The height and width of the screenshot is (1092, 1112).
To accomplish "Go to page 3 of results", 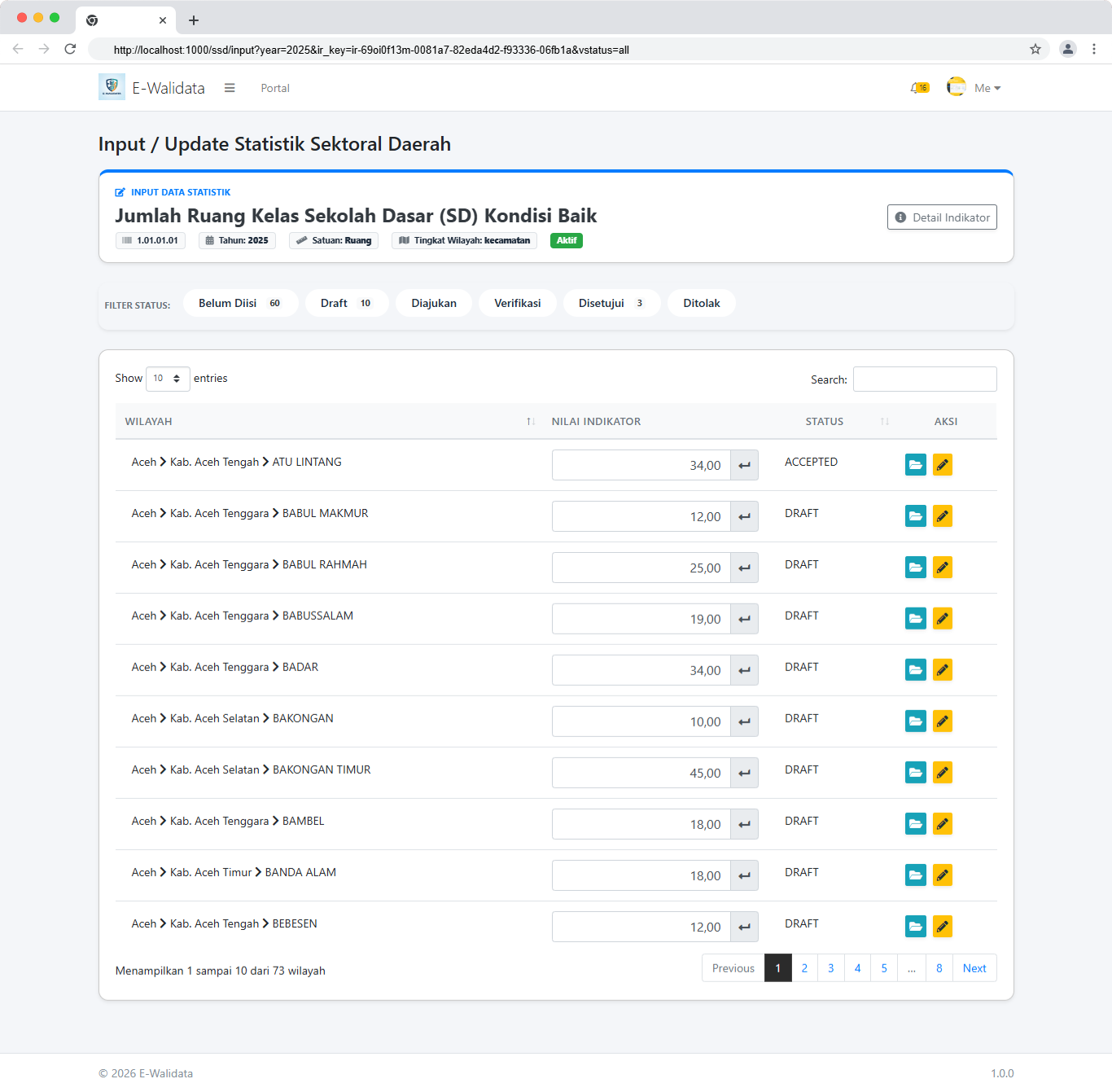I will (830, 968).
